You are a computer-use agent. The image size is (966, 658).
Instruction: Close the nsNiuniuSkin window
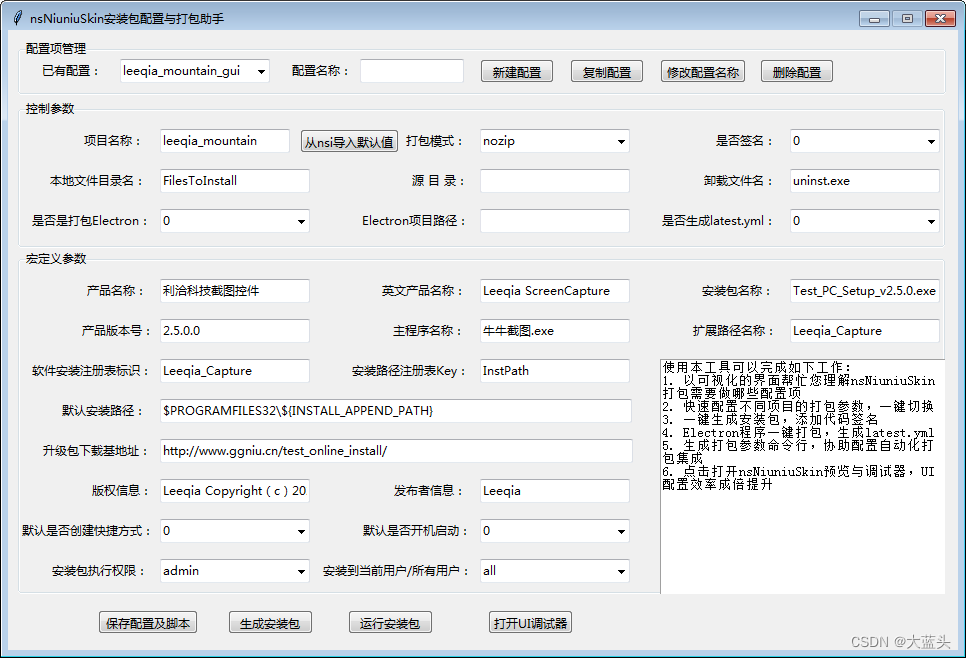[940, 19]
